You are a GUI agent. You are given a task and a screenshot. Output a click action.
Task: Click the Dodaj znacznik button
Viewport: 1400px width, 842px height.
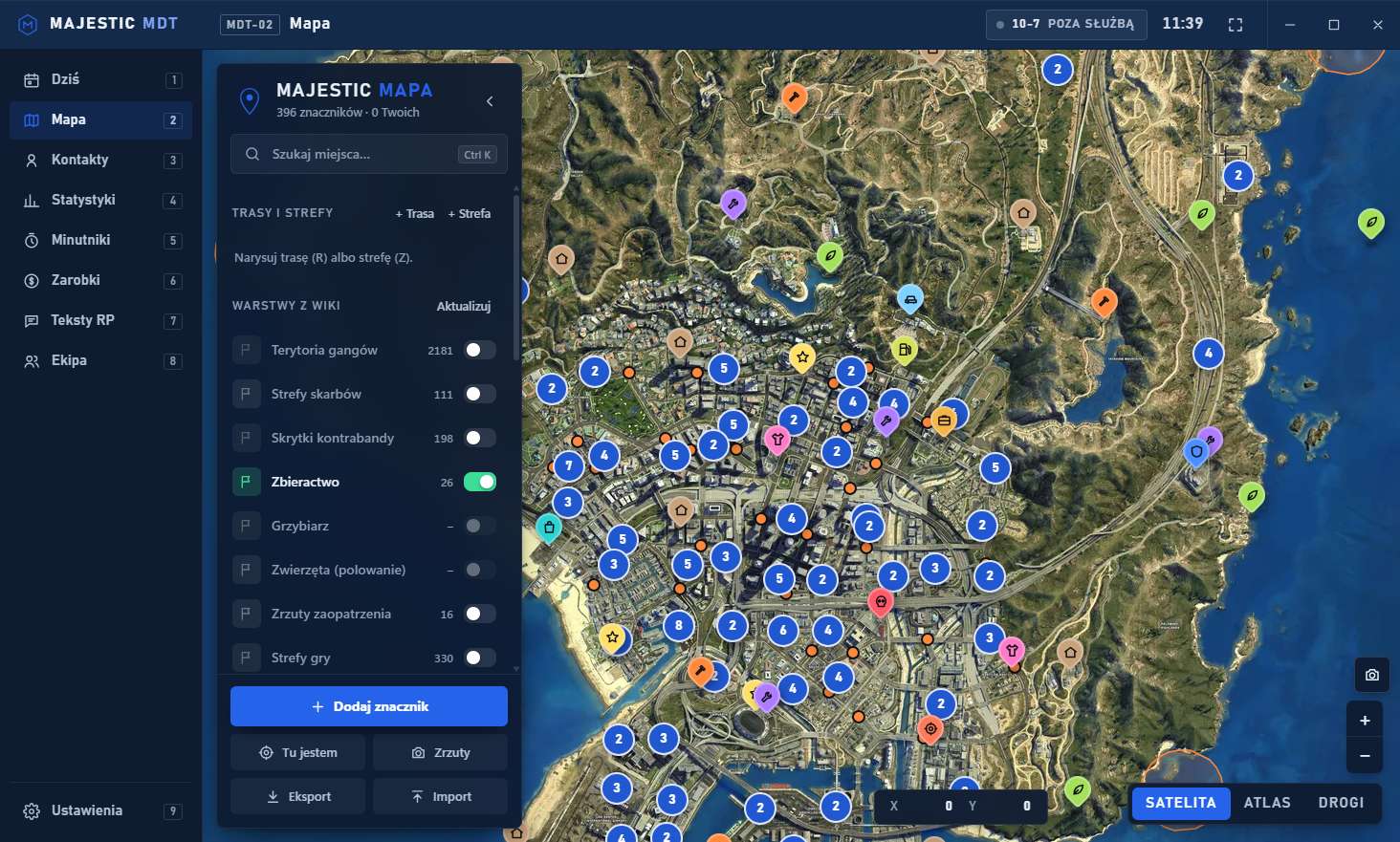tap(369, 706)
